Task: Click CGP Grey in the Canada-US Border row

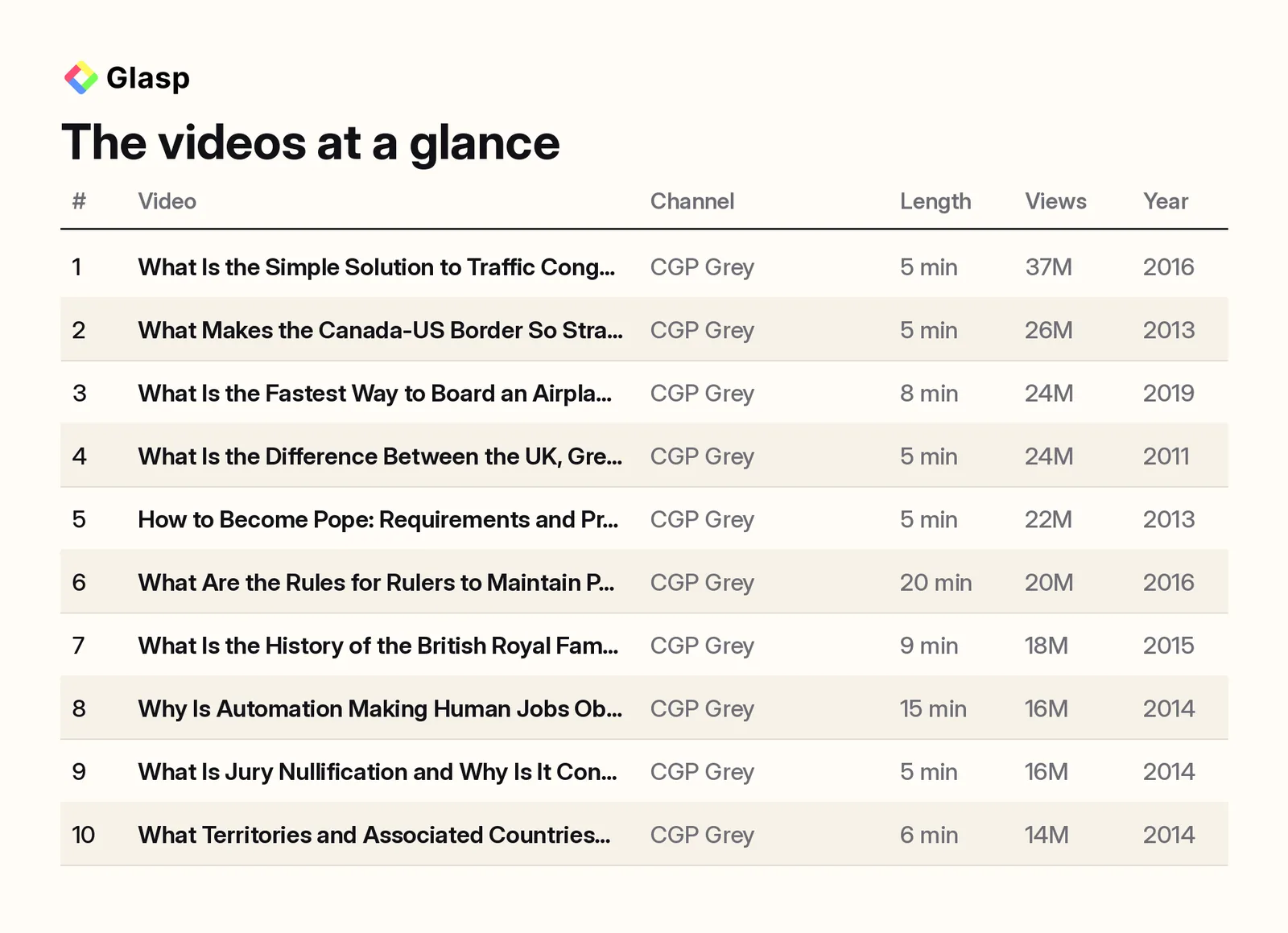Action: (x=702, y=330)
